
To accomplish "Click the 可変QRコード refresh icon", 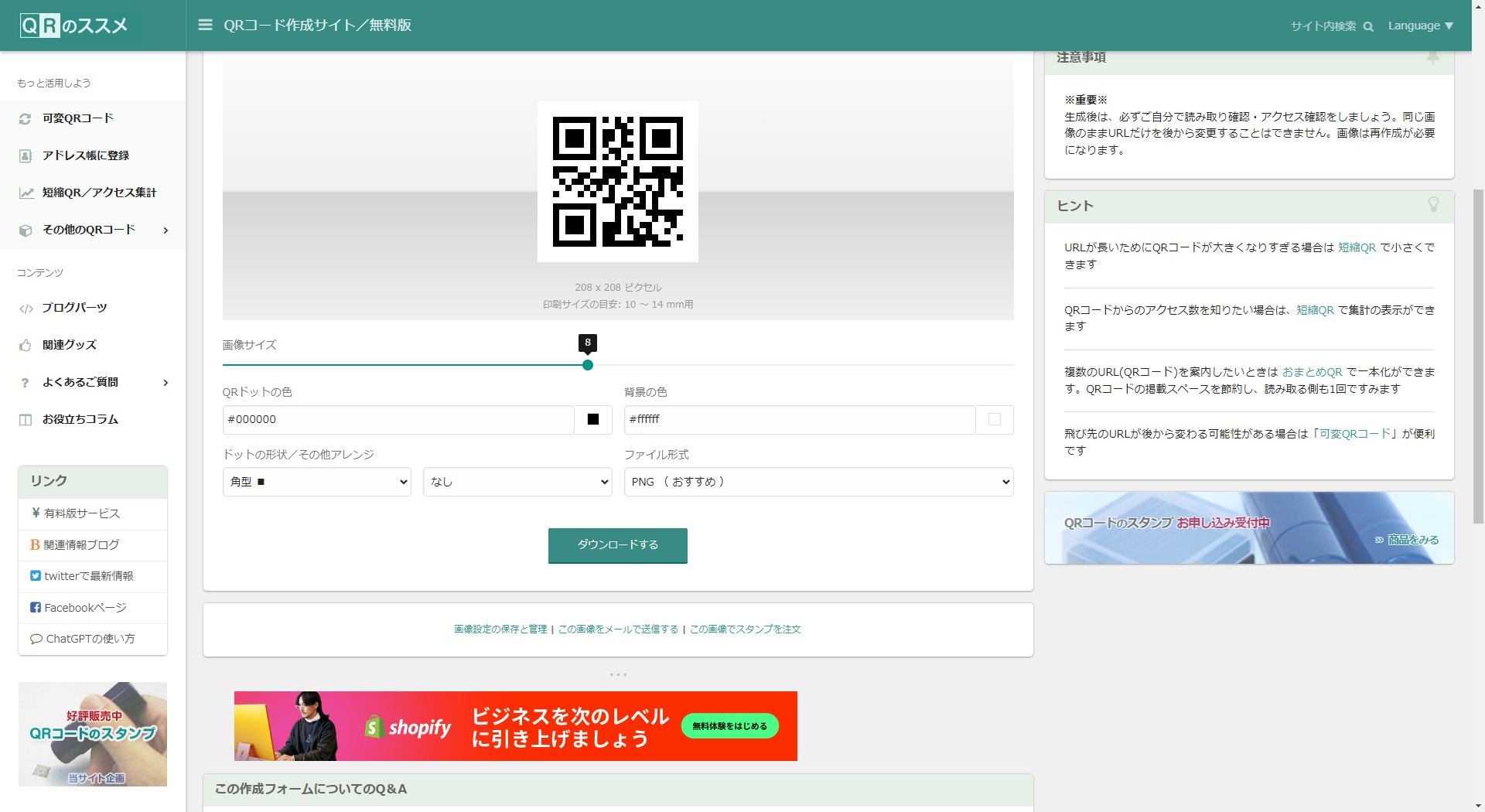I will coord(26,119).
